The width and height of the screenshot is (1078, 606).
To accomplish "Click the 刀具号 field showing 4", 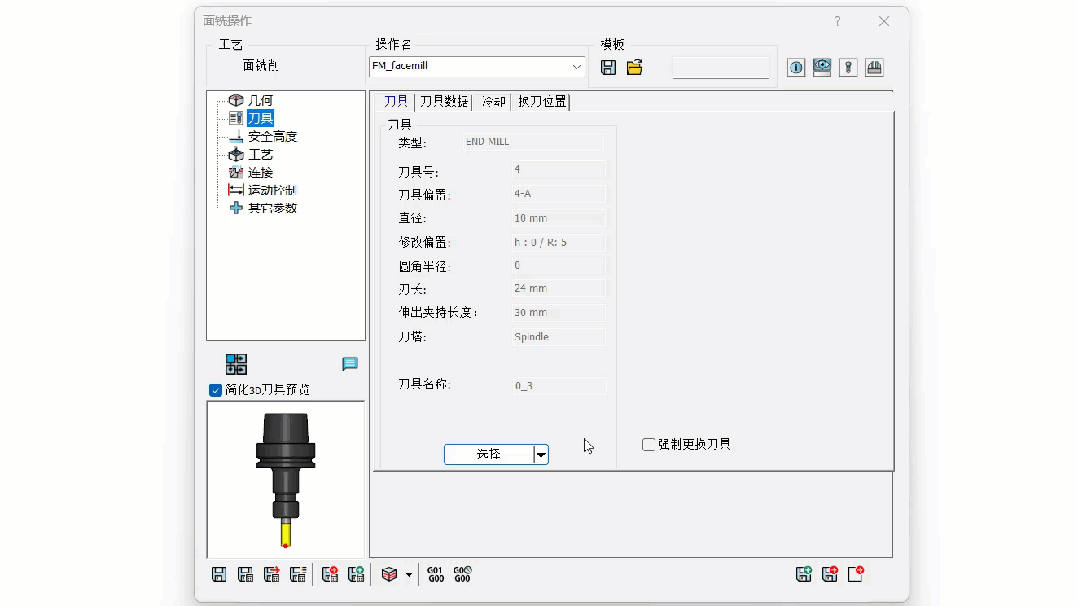I will click(x=559, y=169).
